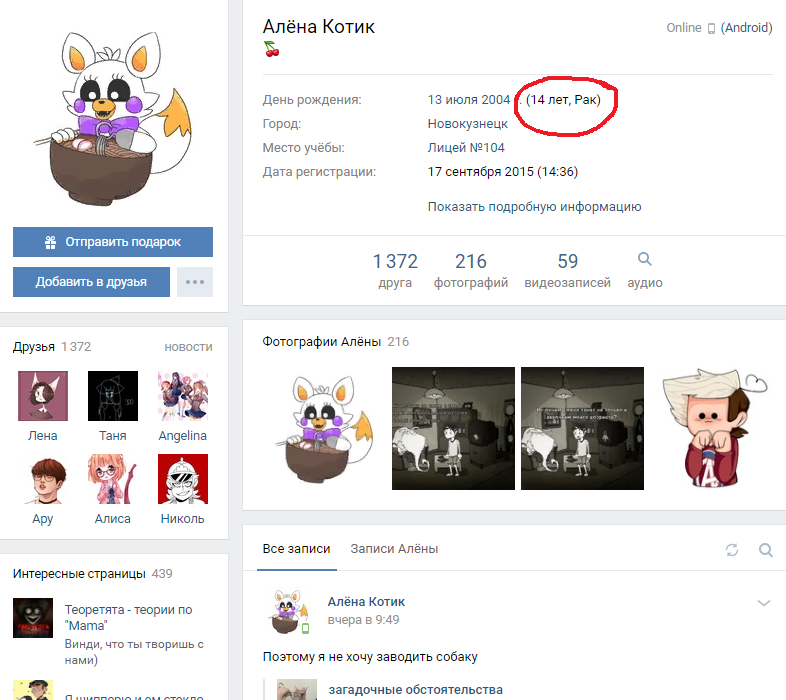Open the third sepia comic photo
The image size is (786, 700).
point(582,429)
